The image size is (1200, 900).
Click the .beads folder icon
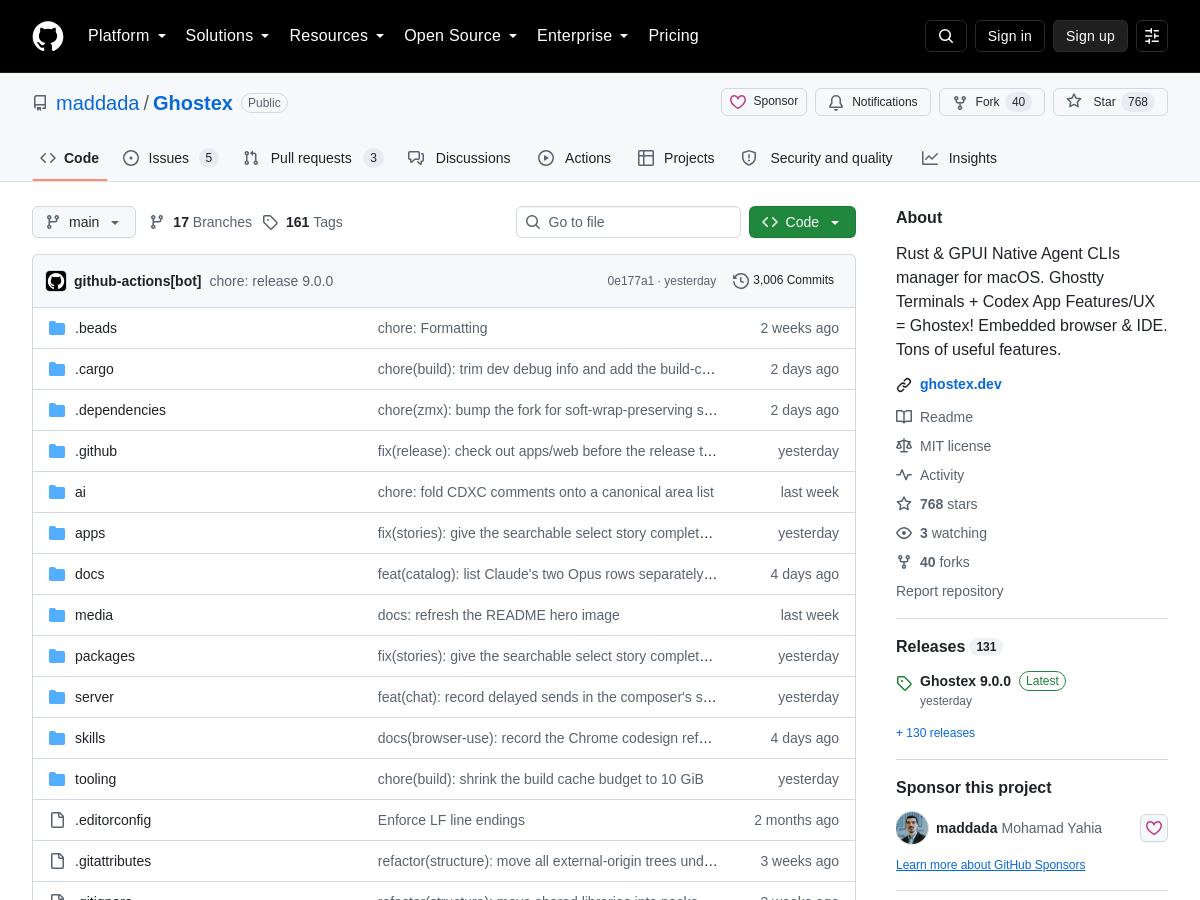click(x=57, y=328)
